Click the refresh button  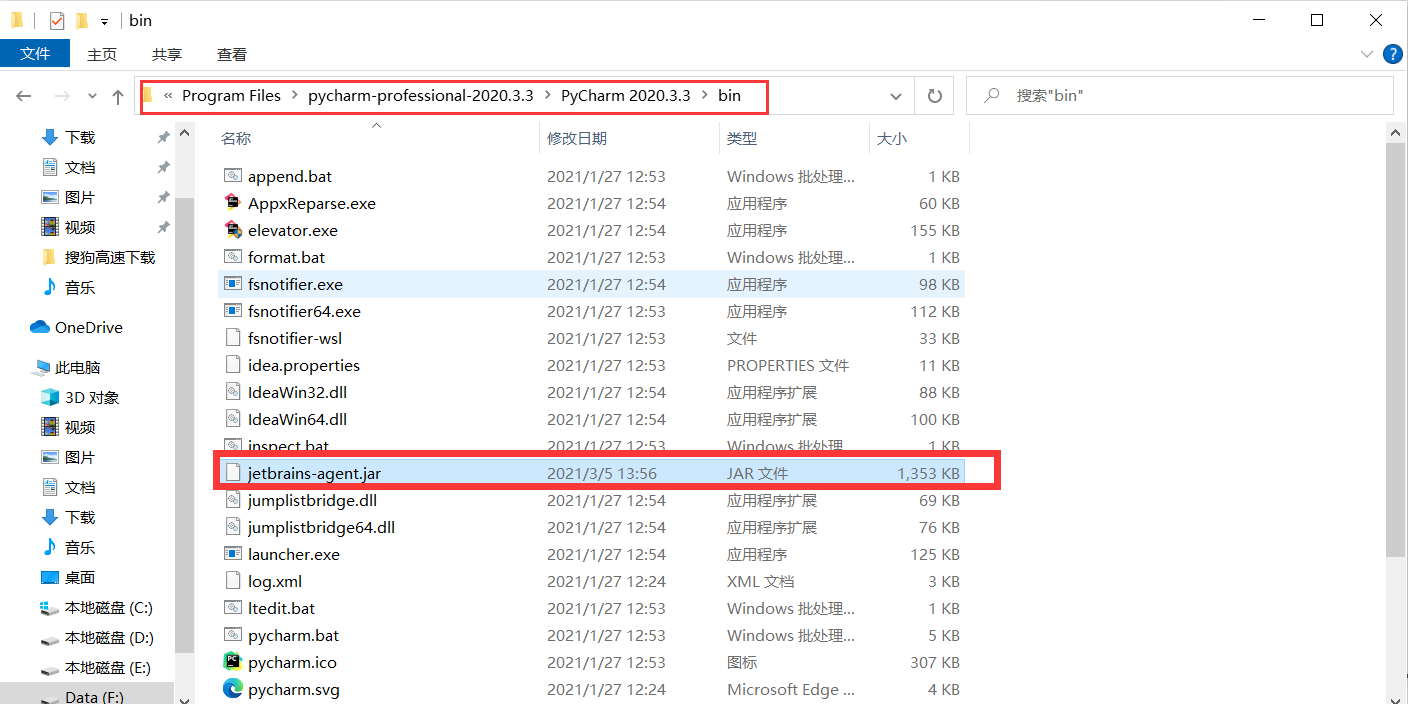click(x=934, y=95)
